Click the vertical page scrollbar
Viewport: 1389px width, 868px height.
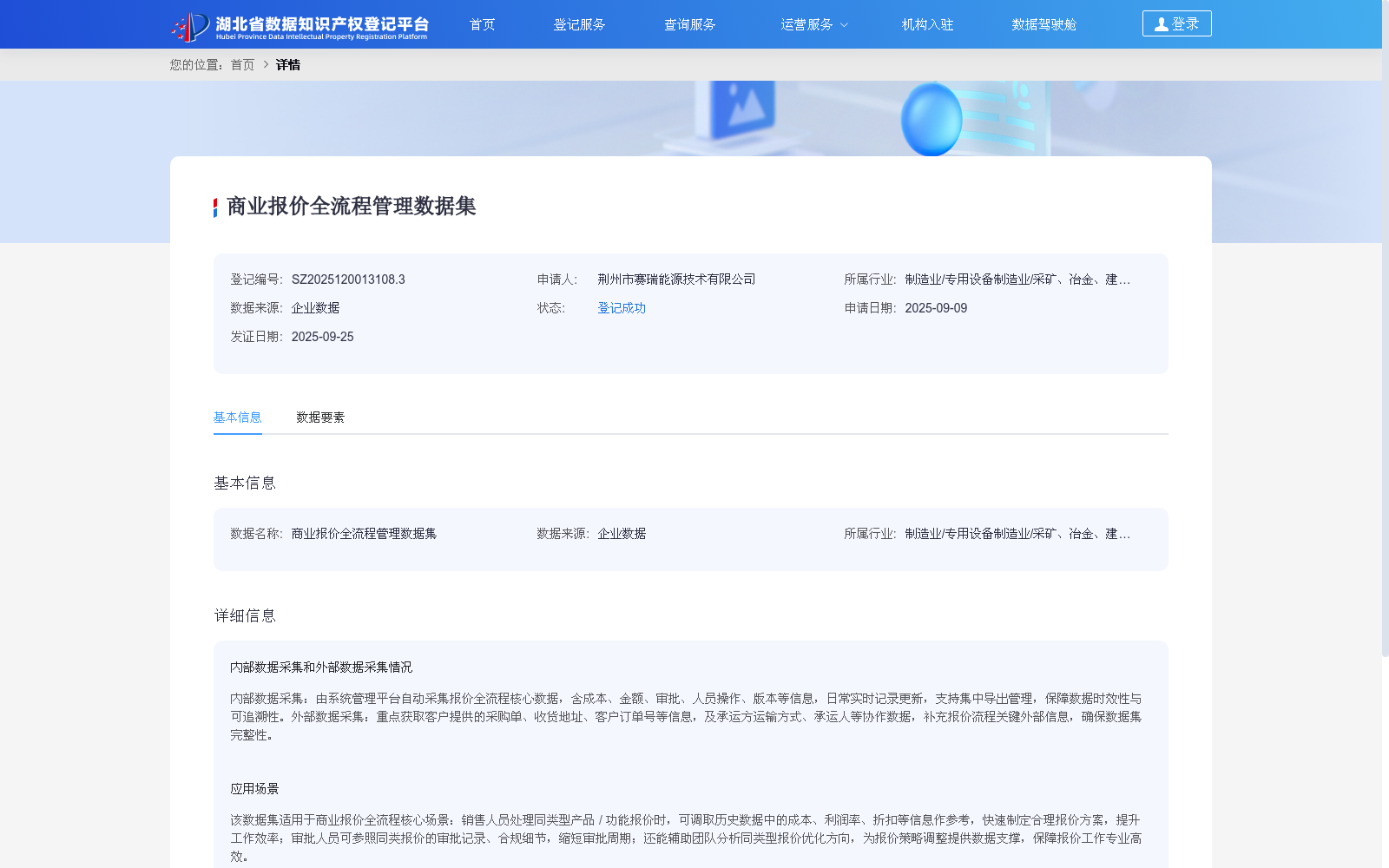(1386, 328)
